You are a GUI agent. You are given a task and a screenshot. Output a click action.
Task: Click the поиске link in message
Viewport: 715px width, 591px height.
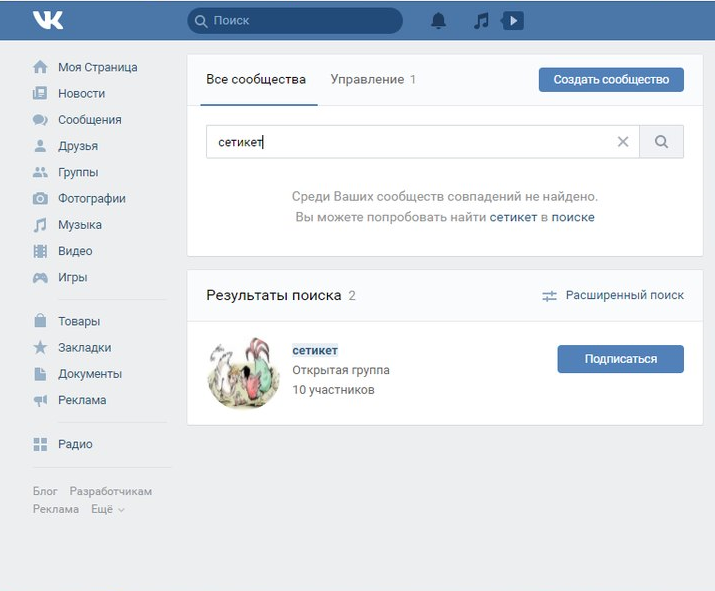tap(573, 217)
